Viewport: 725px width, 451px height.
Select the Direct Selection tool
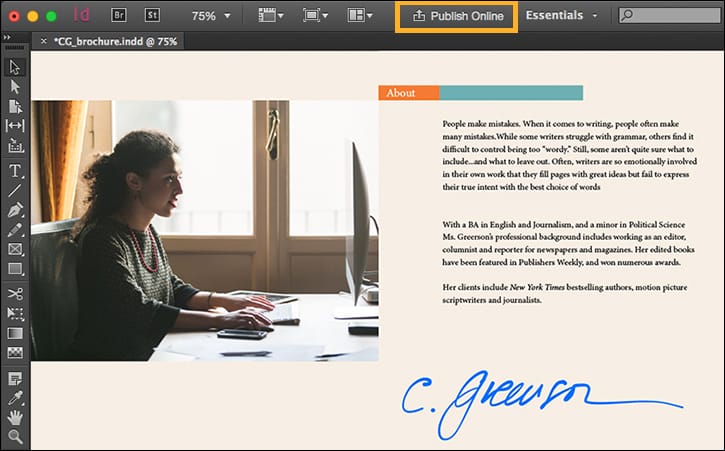(15, 87)
